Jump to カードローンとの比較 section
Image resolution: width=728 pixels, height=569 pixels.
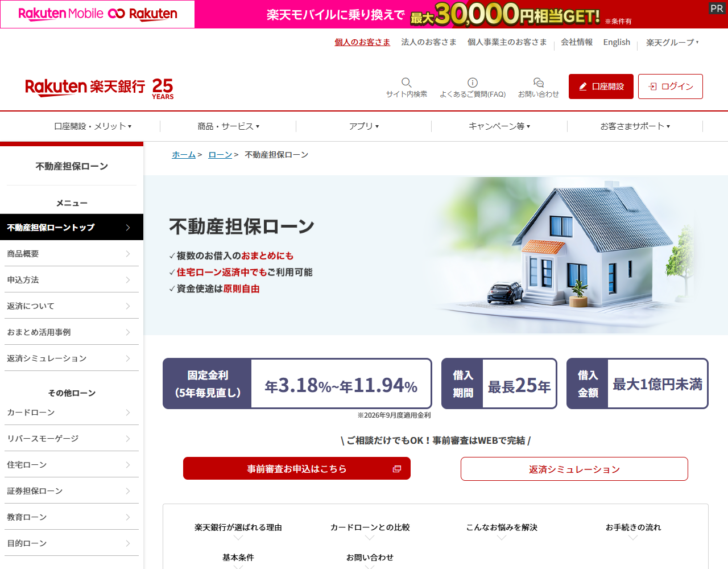click(370, 527)
